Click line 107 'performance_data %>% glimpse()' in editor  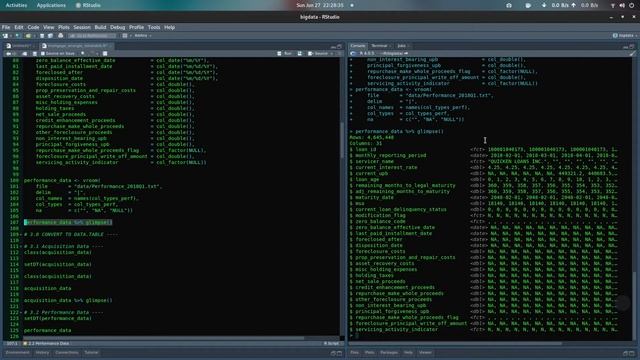[67, 222]
